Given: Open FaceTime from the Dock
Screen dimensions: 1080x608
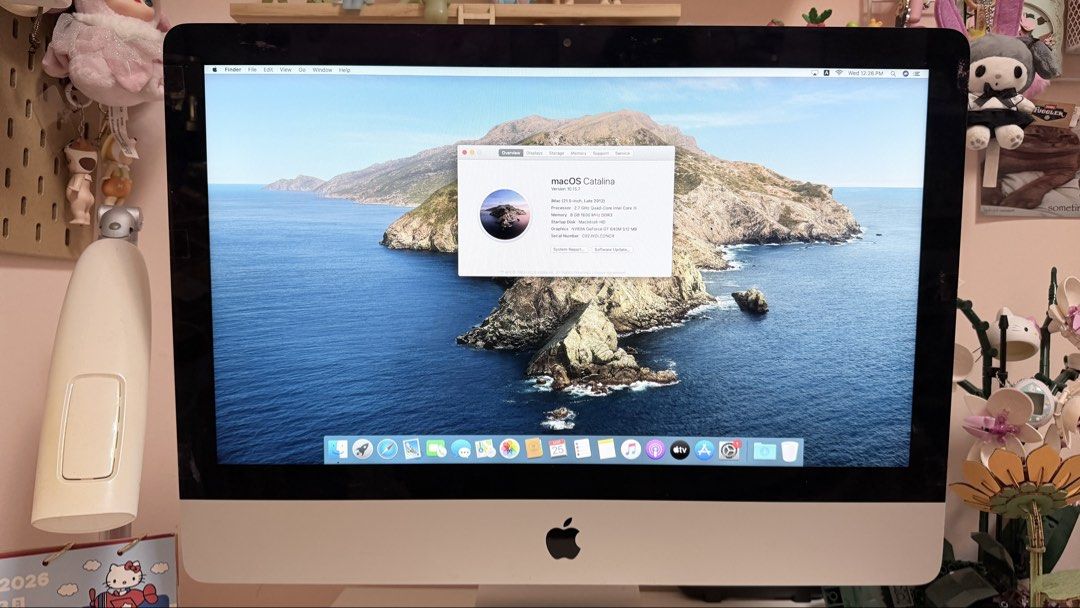Looking at the screenshot, I should pos(436,450).
